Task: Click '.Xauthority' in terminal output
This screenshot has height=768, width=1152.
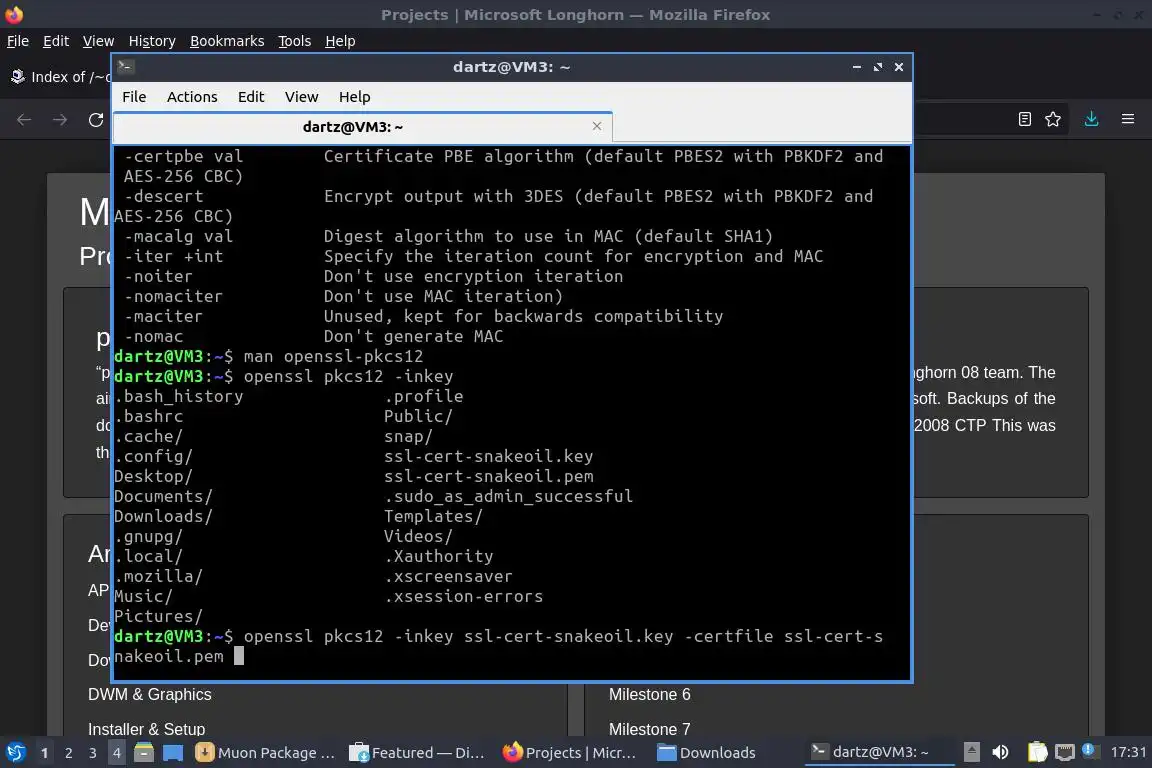Action: [439, 556]
